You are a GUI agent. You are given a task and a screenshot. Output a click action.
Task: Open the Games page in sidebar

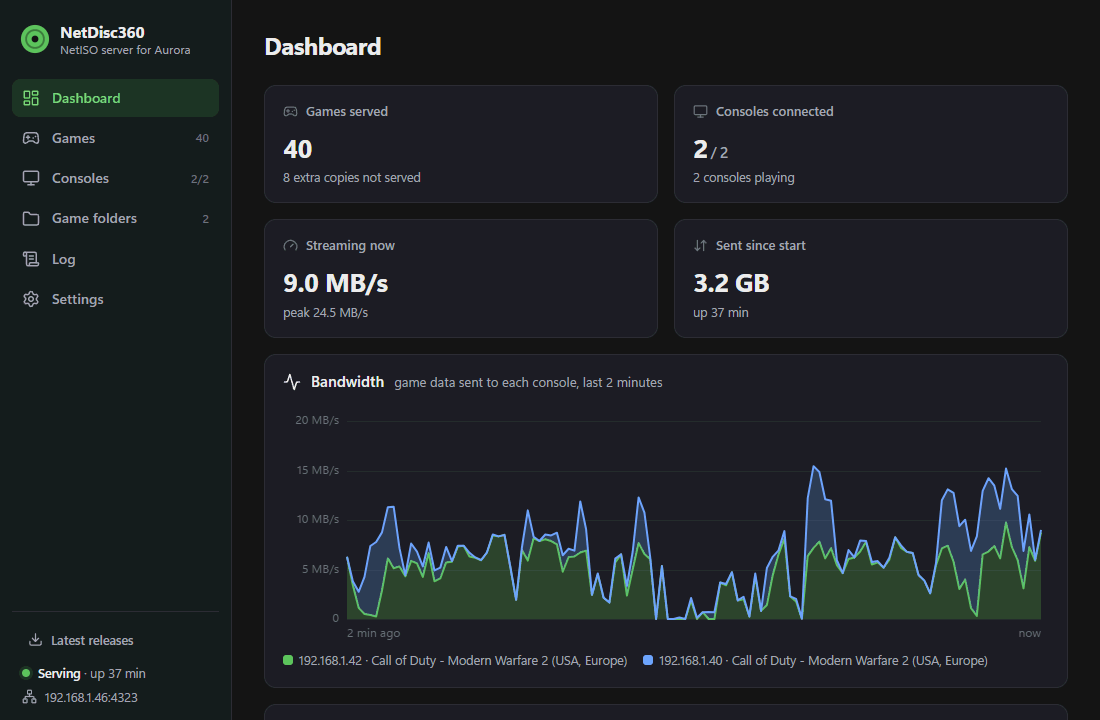pos(115,138)
